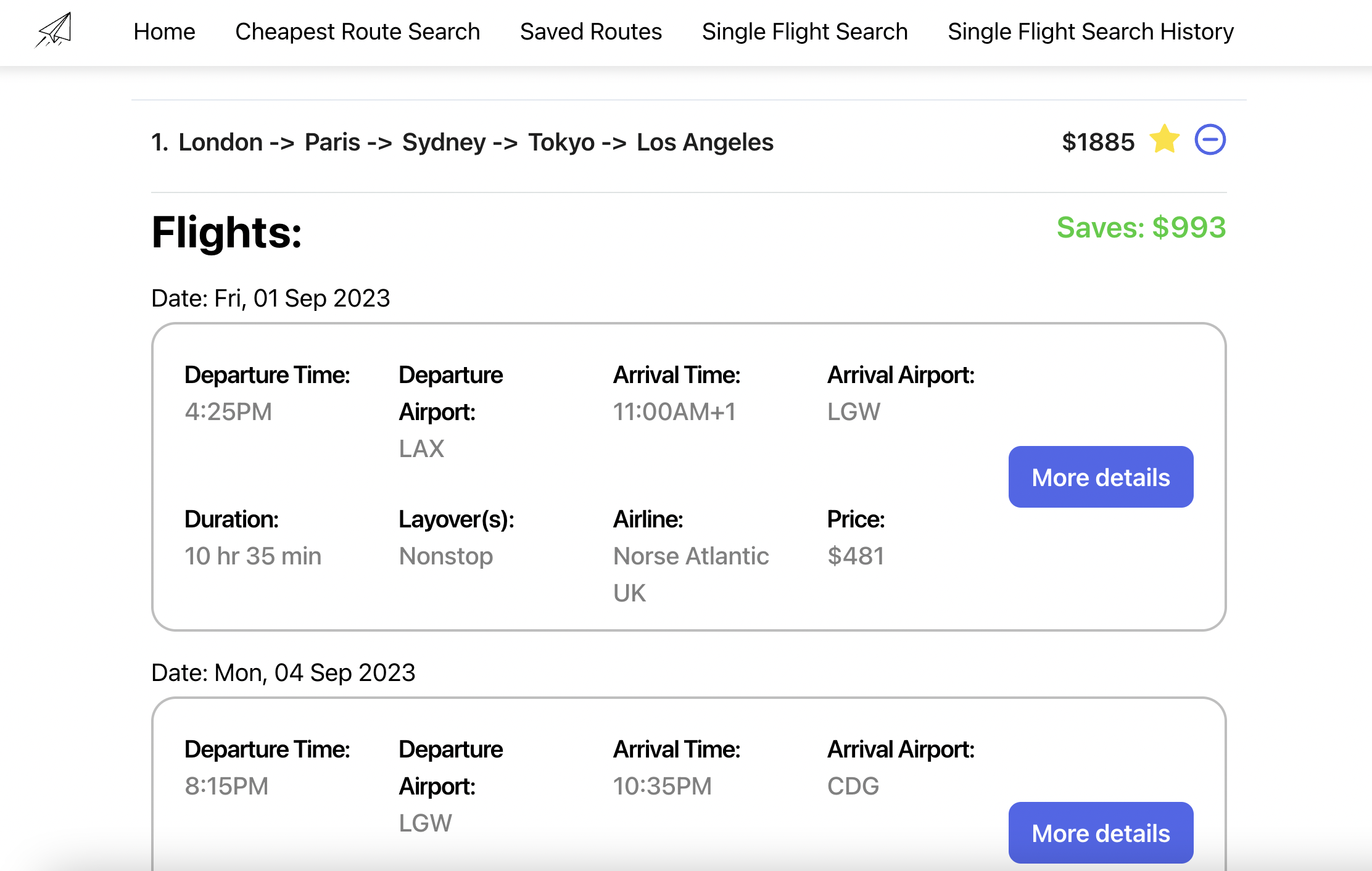Image resolution: width=1372 pixels, height=871 pixels.
Task: Click the green Saves: $993 text
Action: [1141, 228]
